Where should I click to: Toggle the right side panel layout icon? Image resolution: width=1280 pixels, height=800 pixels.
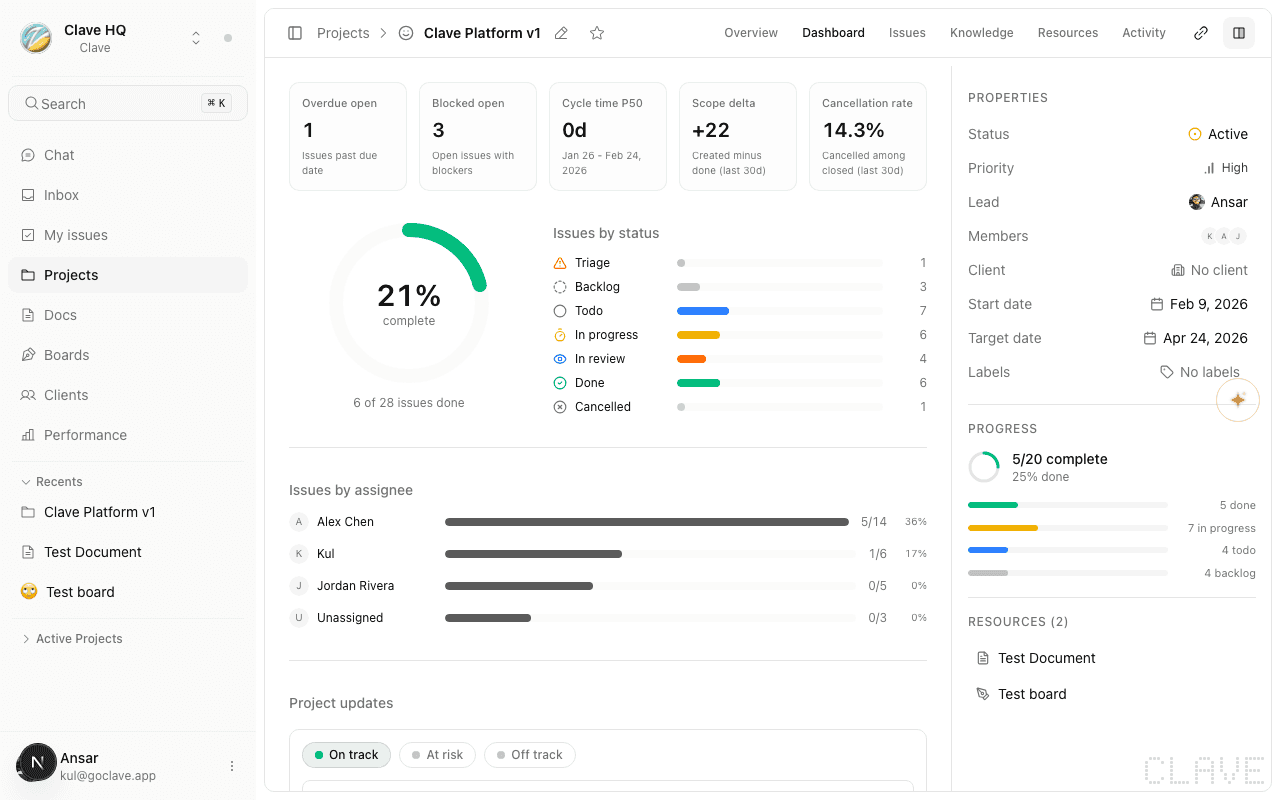pyautogui.click(x=1238, y=33)
